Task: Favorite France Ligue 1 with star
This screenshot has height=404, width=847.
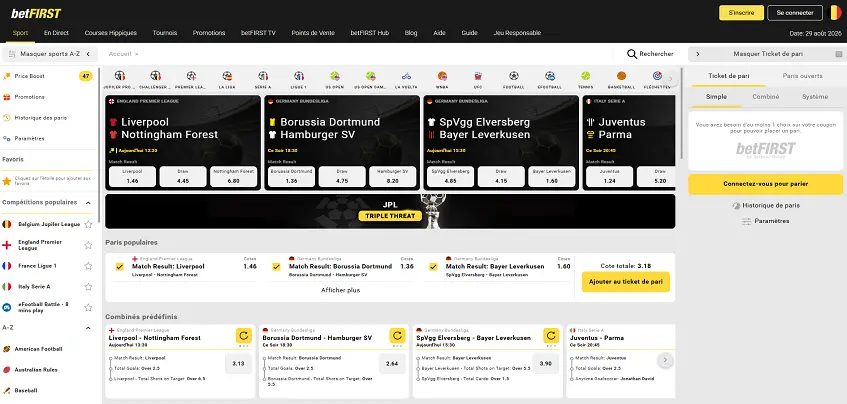Action: 88,266
